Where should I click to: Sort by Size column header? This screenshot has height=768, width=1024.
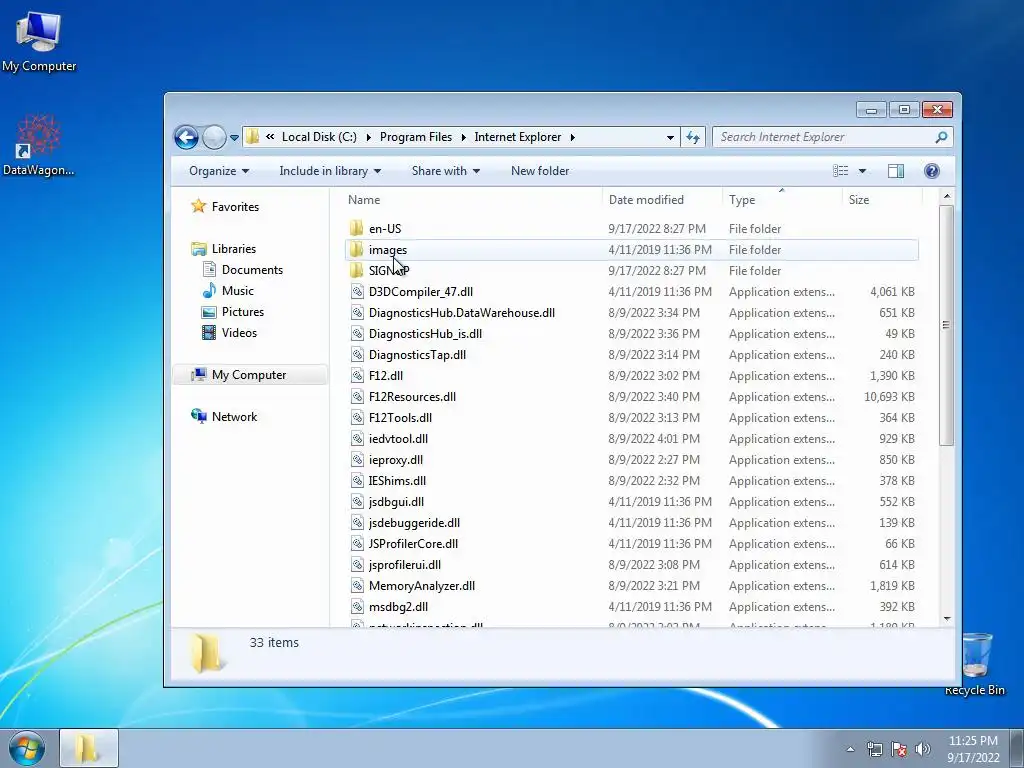click(x=859, y=200)
